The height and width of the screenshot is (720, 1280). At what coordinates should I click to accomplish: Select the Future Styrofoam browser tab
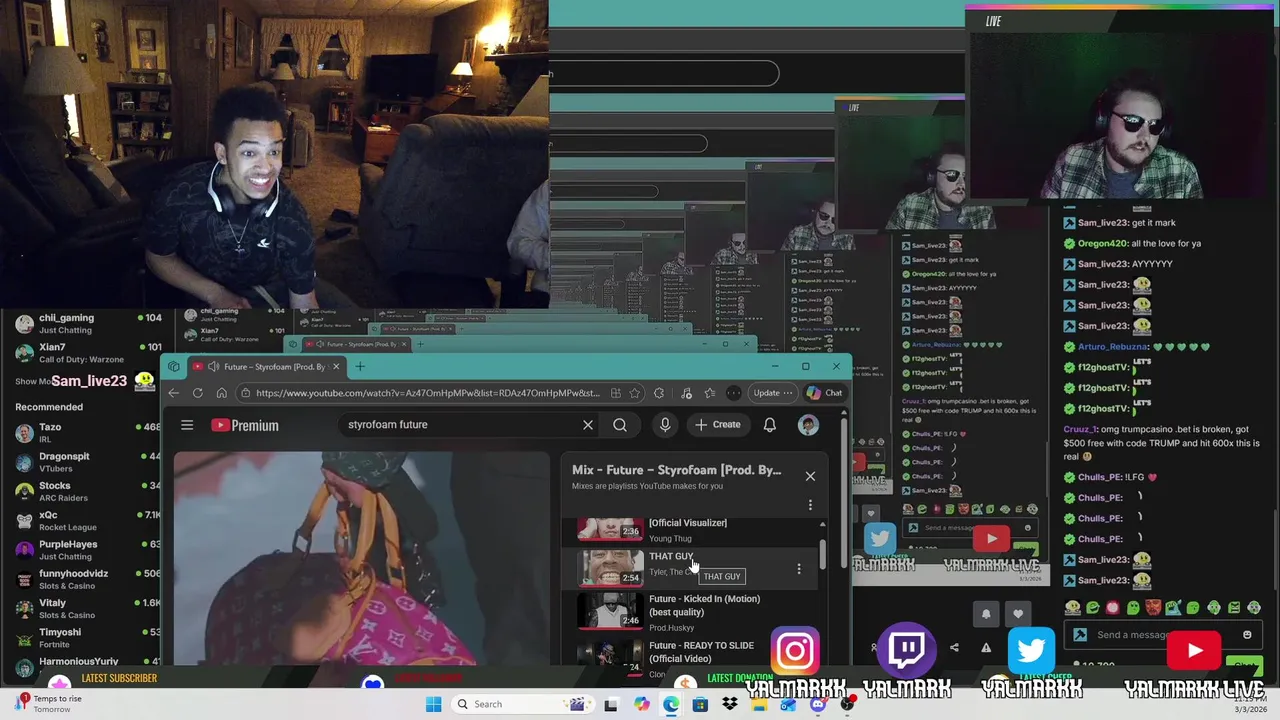click(266, 367)
